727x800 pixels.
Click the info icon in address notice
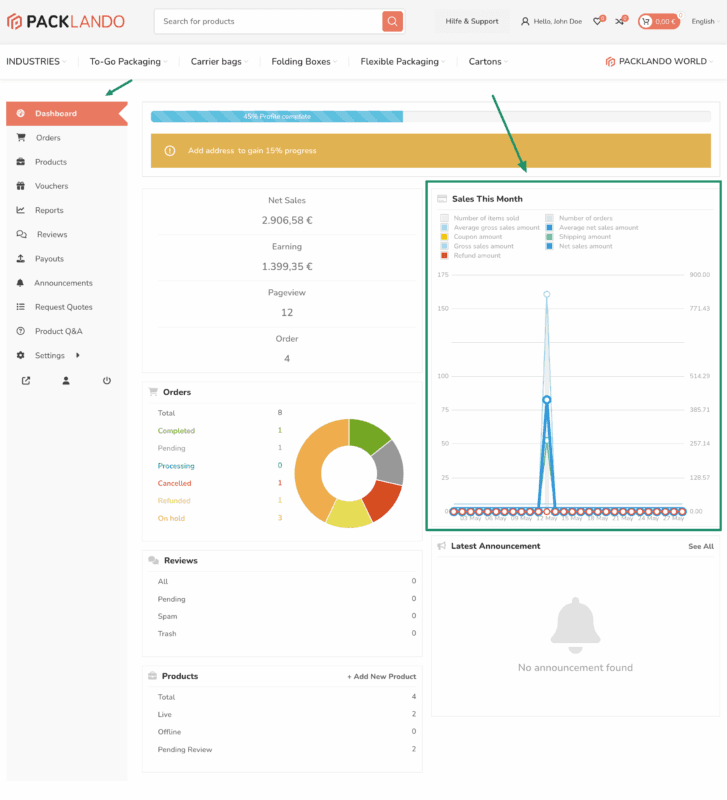click(x=170, y=151)
